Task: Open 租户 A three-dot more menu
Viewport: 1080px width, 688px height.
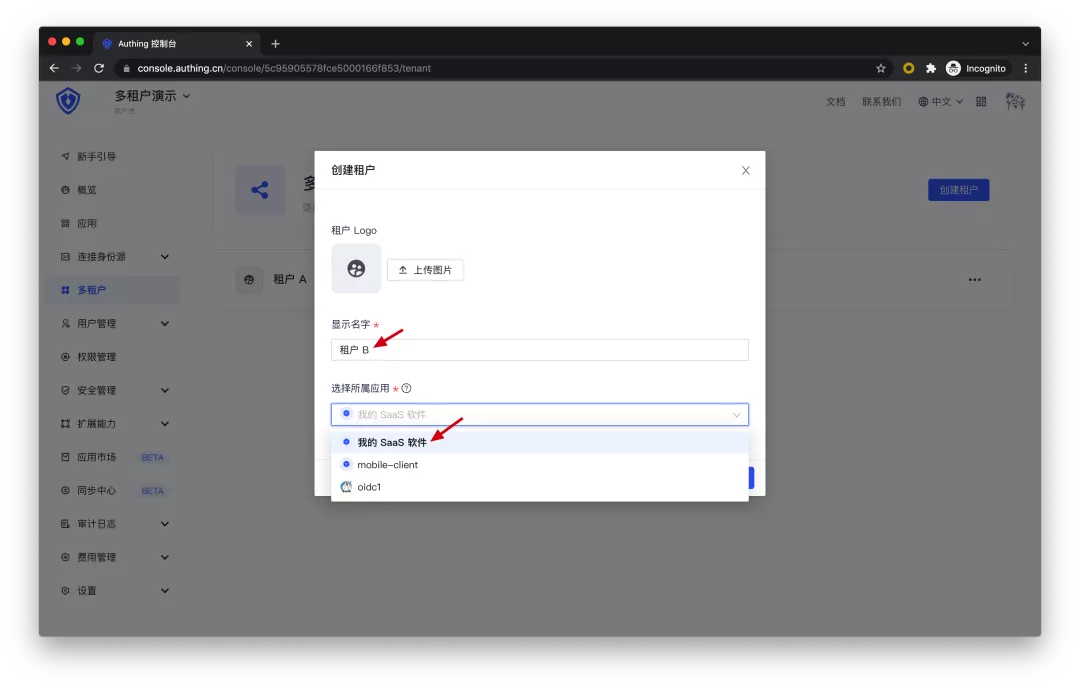Action: click(974, 280)
